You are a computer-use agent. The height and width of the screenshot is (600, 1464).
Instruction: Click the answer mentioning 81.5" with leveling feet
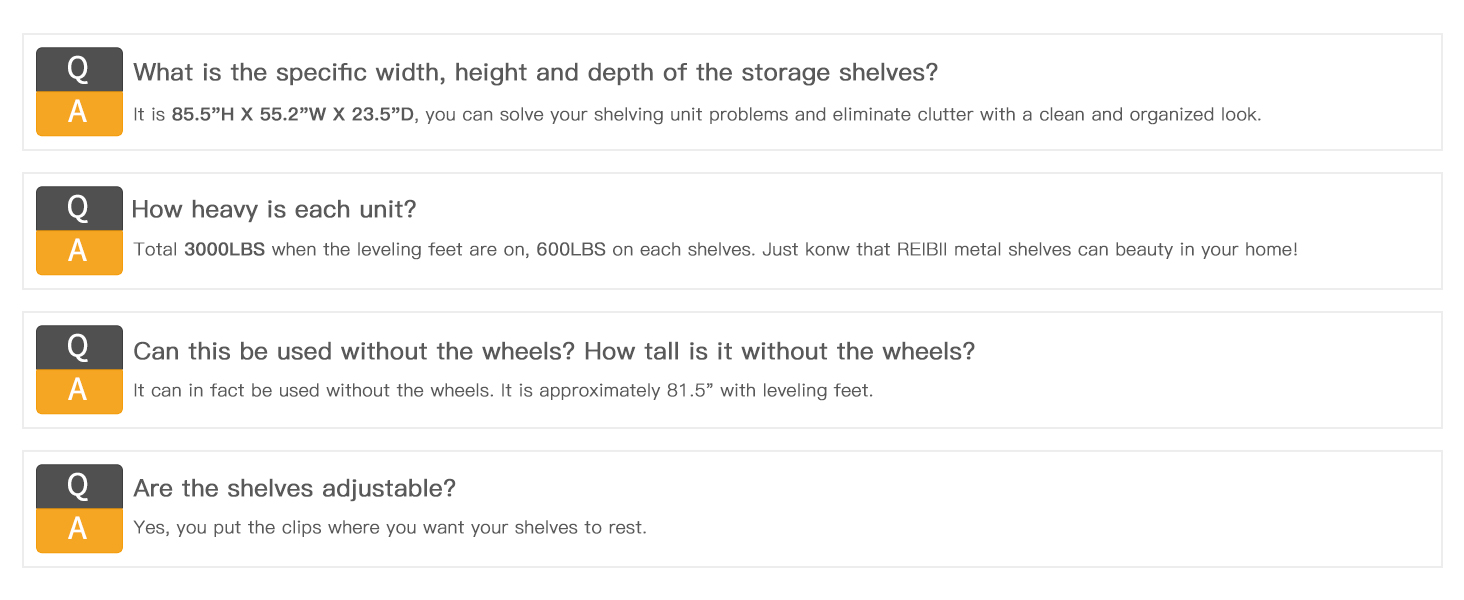(503, 390)
